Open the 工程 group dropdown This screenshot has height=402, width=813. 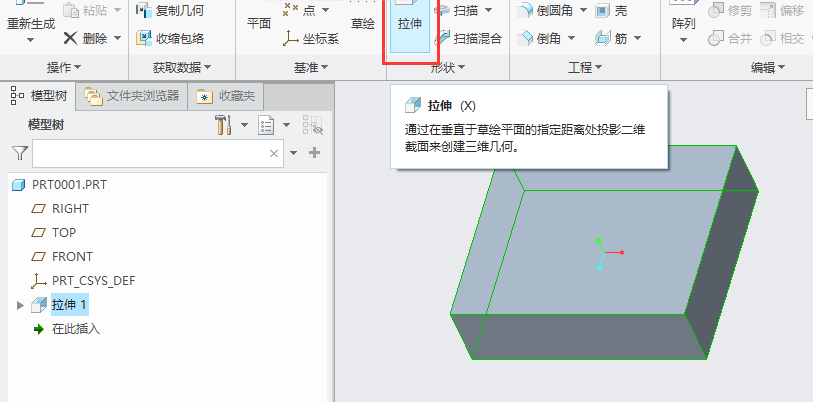pos(585,67)
